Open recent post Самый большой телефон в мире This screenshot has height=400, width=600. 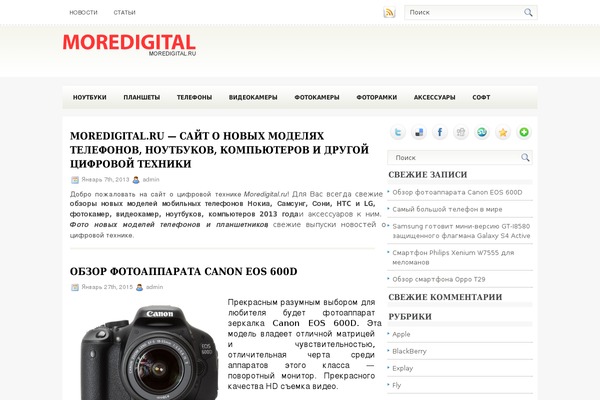[447, 209]
